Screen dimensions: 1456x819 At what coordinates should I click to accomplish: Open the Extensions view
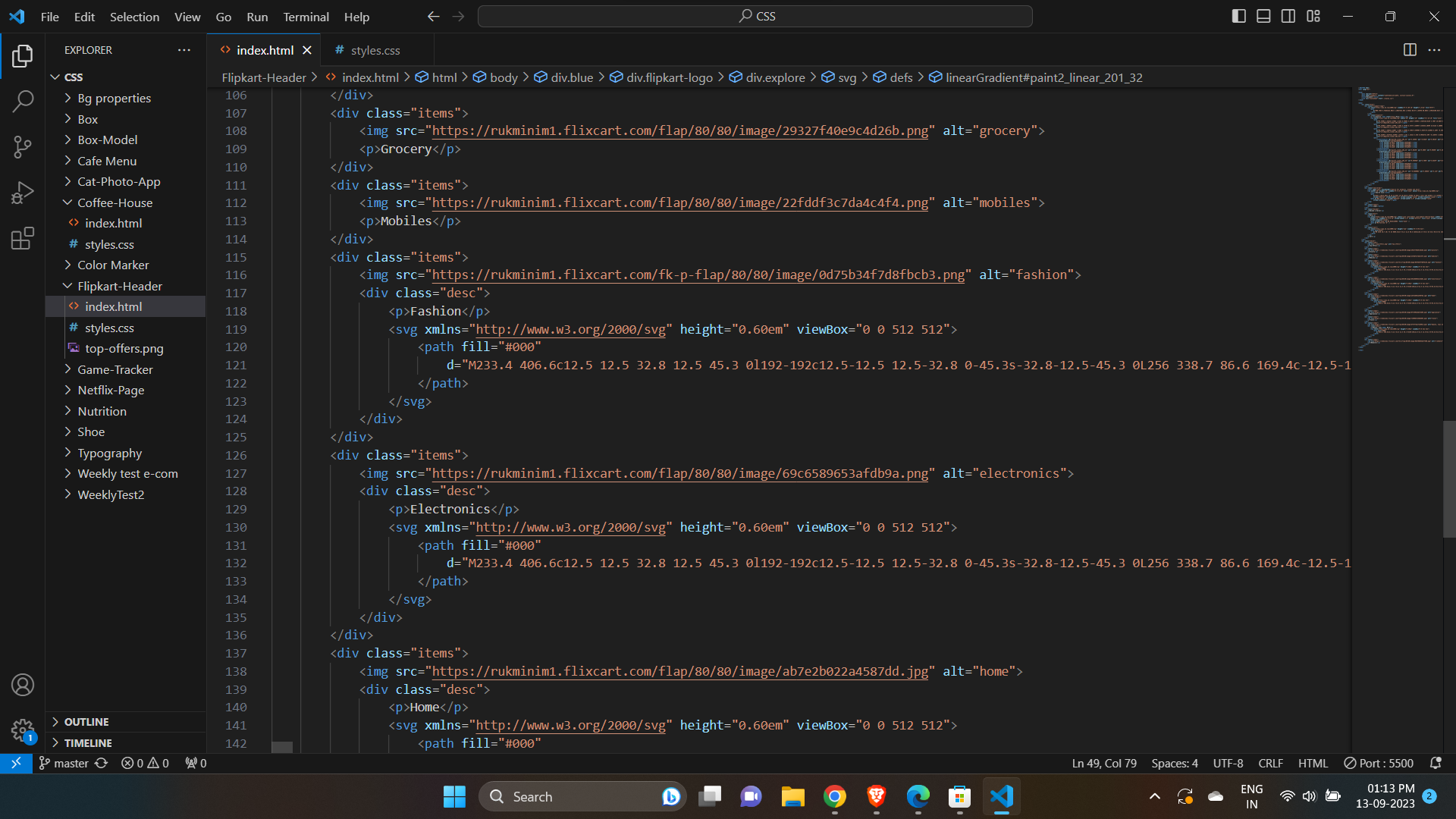click(23, 238)
